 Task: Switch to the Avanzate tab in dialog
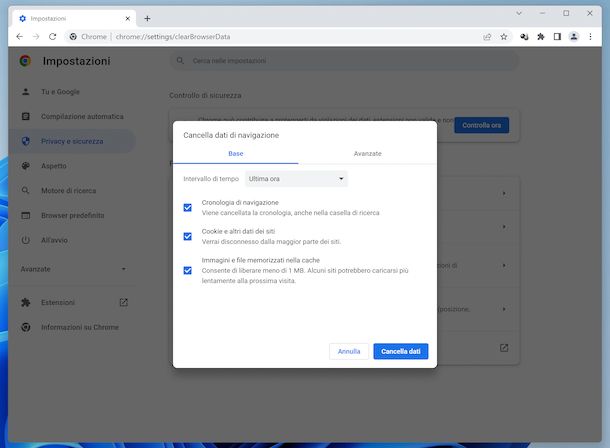point(367,154)
